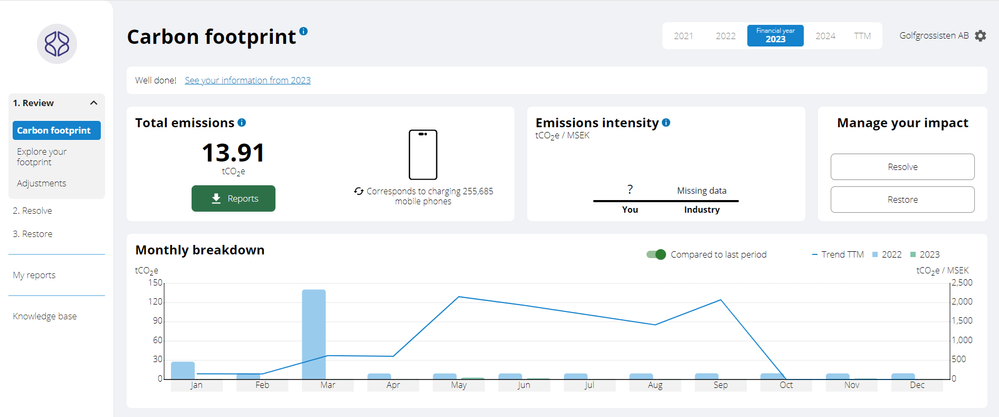Click the refresh icon beside phone comparison
Viewport: 999px width, 417px height.
point(359,190)
